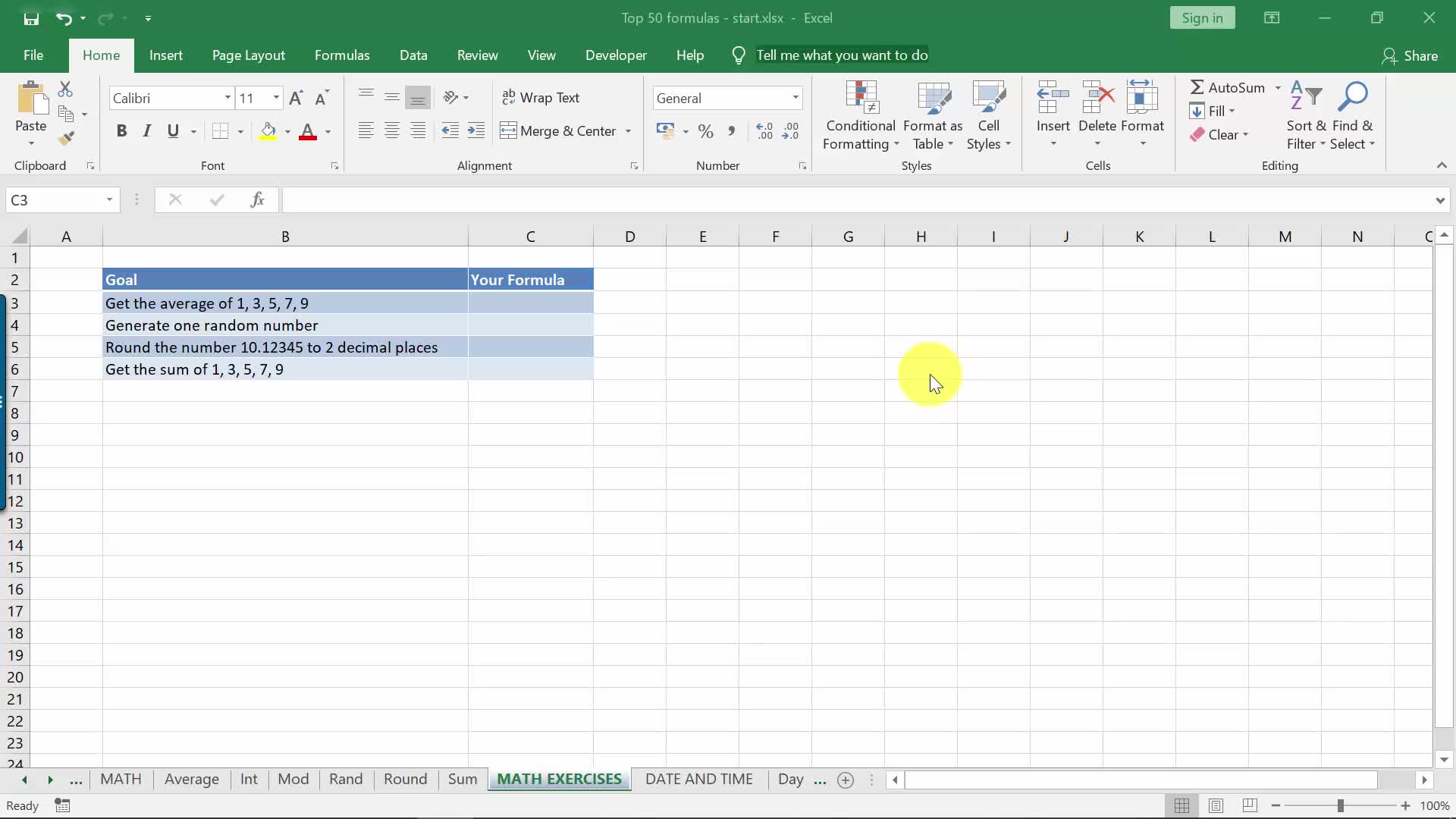Open the Formulas ribbon tab
Image resolution: width=1456 pixels, height=819 pixels.
(x=342, y=55)
